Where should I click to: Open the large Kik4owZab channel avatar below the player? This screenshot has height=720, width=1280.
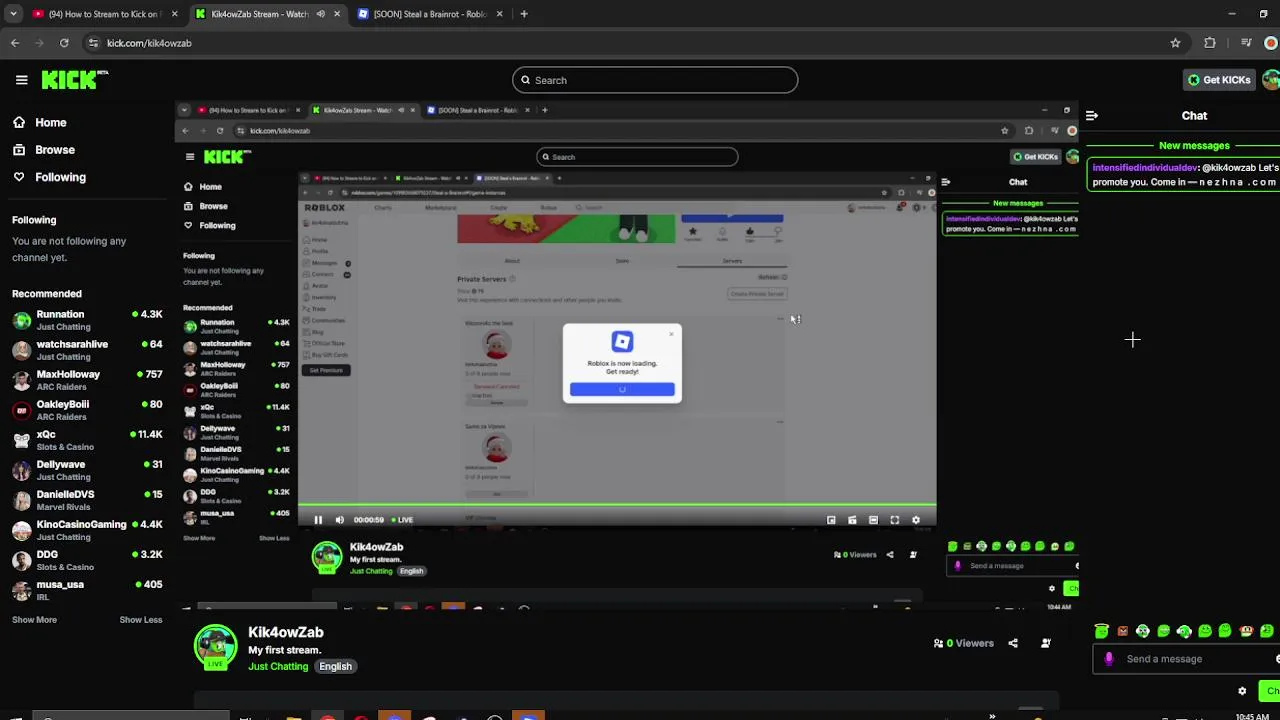click(x=215, y=647)
